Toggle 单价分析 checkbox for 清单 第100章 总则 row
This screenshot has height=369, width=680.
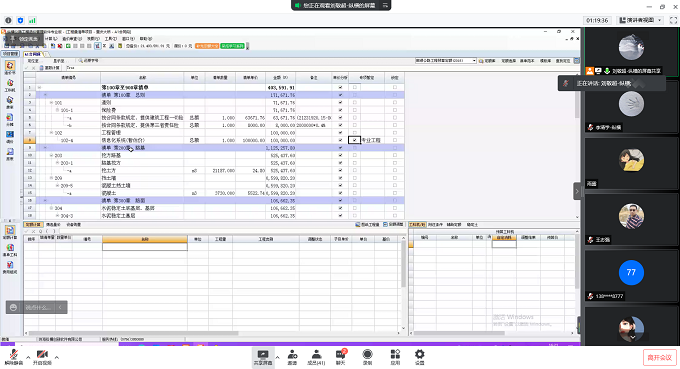pos(340,95)
